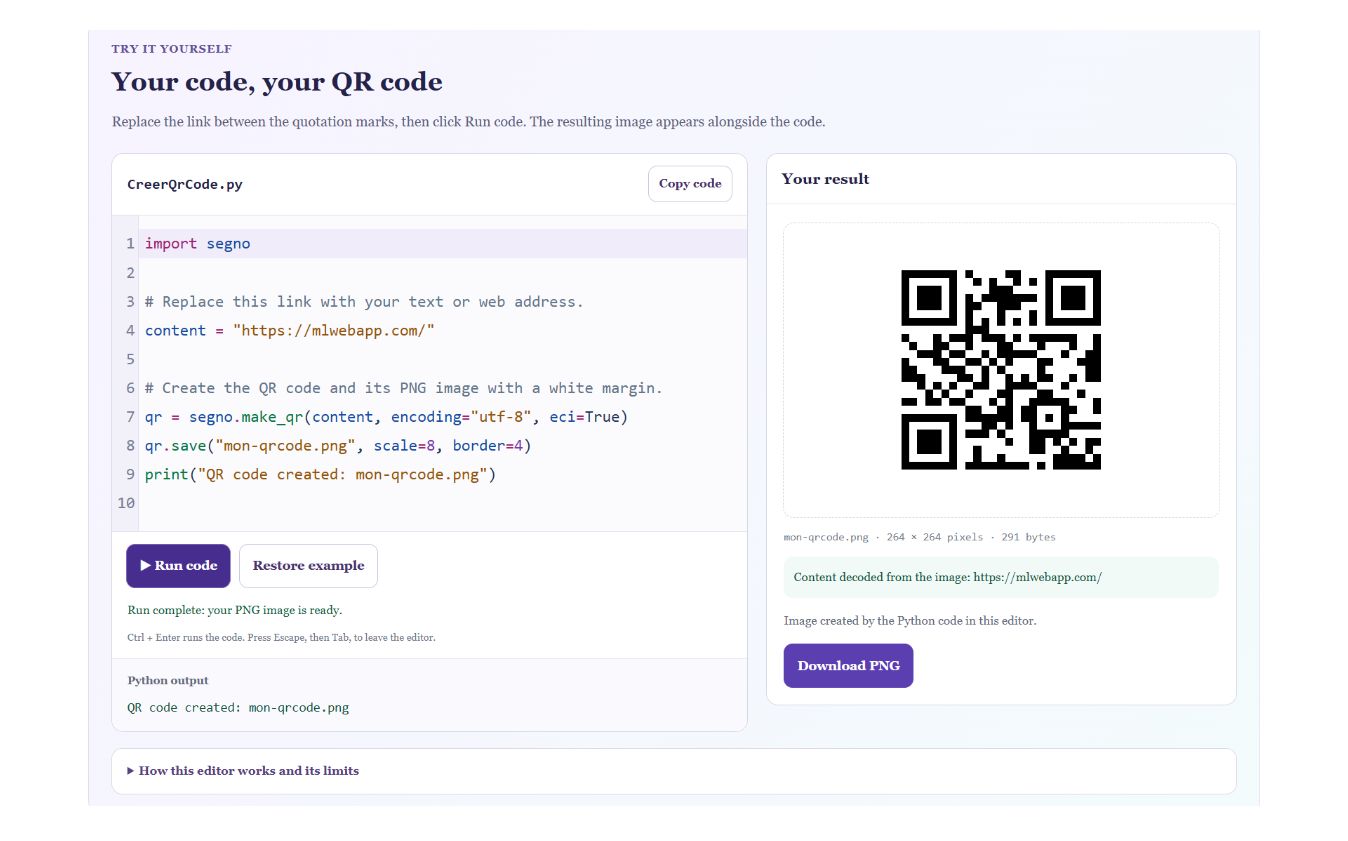Viewport: 1348px width, 841px height.
Task: Click the Your result heading
Action: click(x=825, y=179)
